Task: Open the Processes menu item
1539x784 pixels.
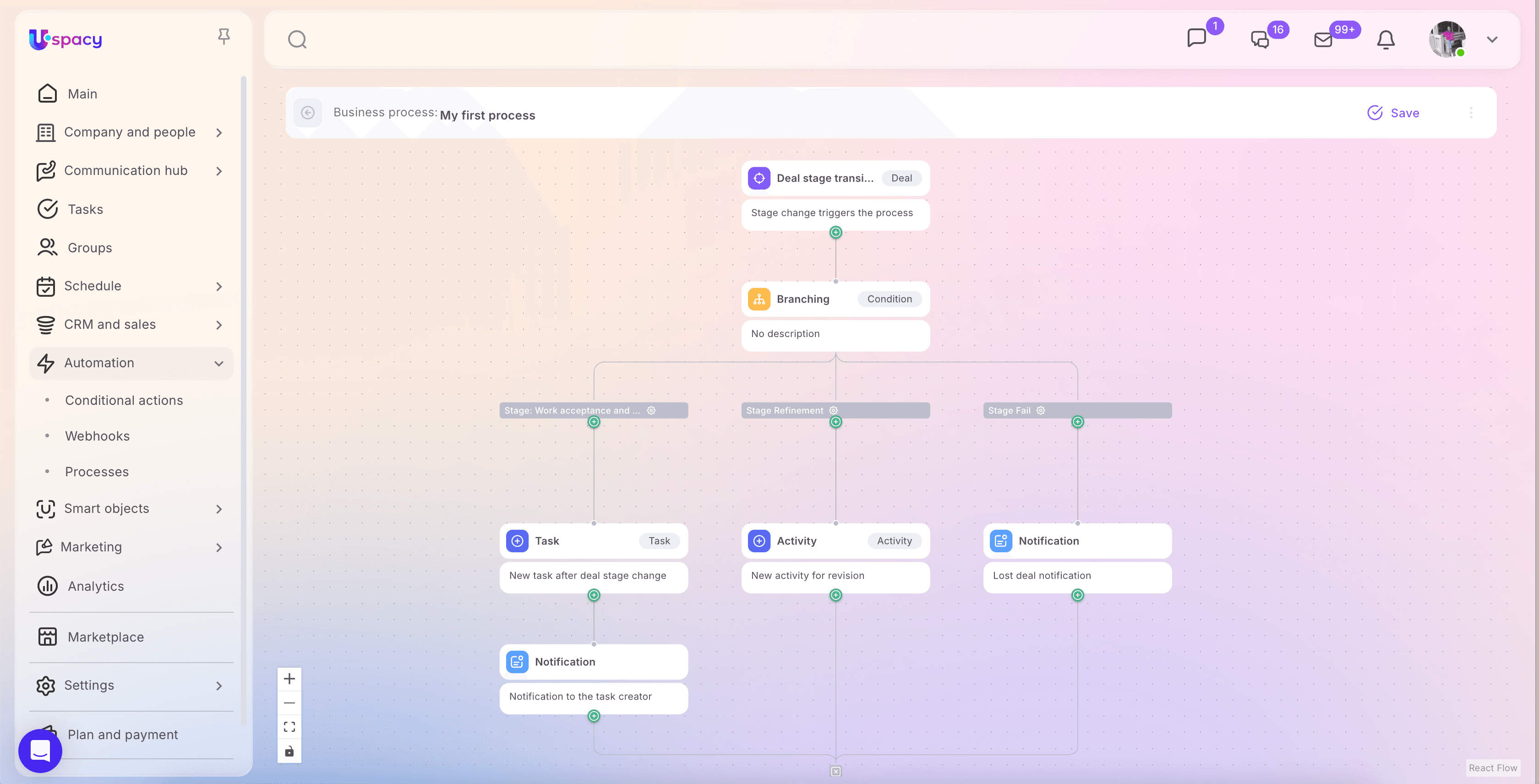Action: (97, 472)
